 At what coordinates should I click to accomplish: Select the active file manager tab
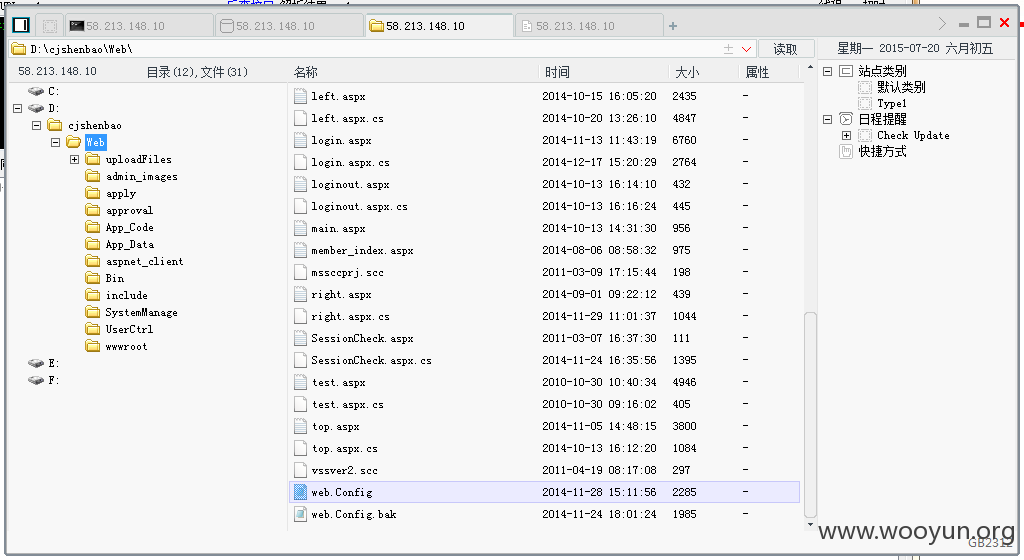pos(440,26)
